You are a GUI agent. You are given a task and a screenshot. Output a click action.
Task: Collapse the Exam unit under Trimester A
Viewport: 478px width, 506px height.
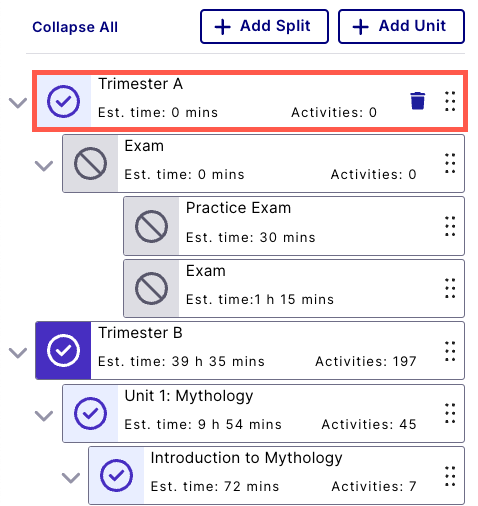click(x=44, y=165)
